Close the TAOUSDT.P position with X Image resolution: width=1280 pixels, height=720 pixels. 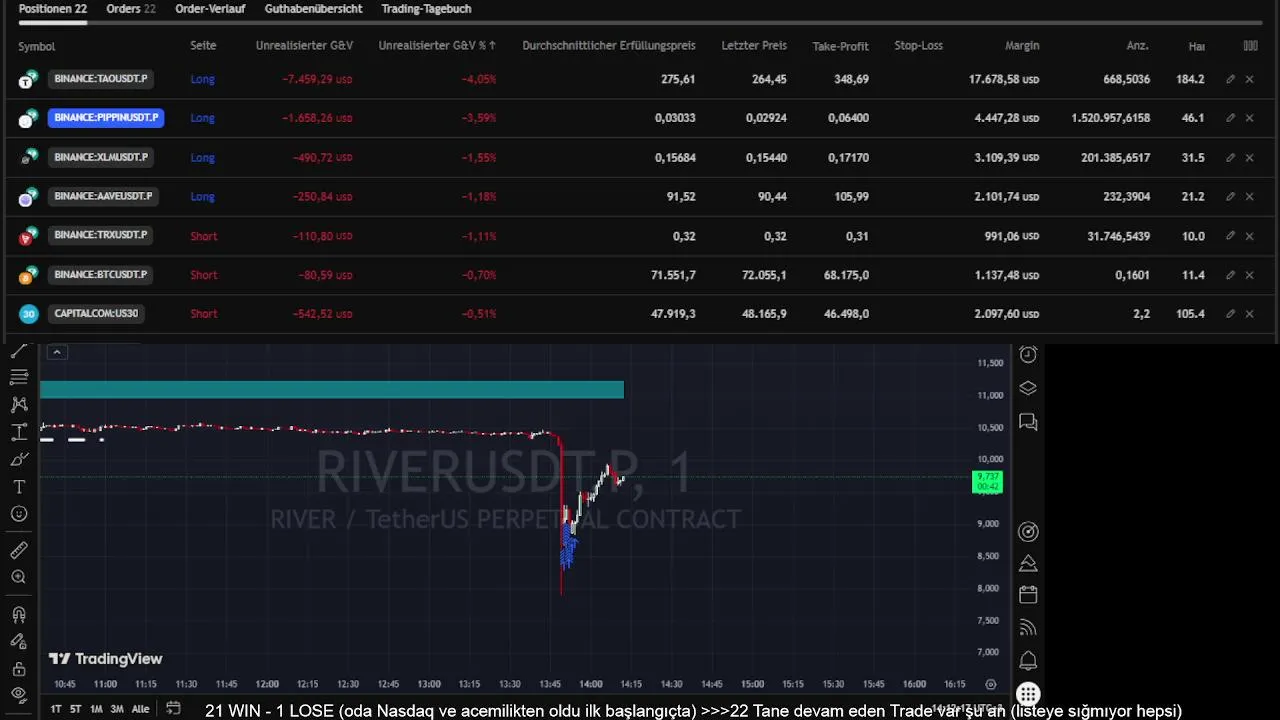pos(1250,79)
